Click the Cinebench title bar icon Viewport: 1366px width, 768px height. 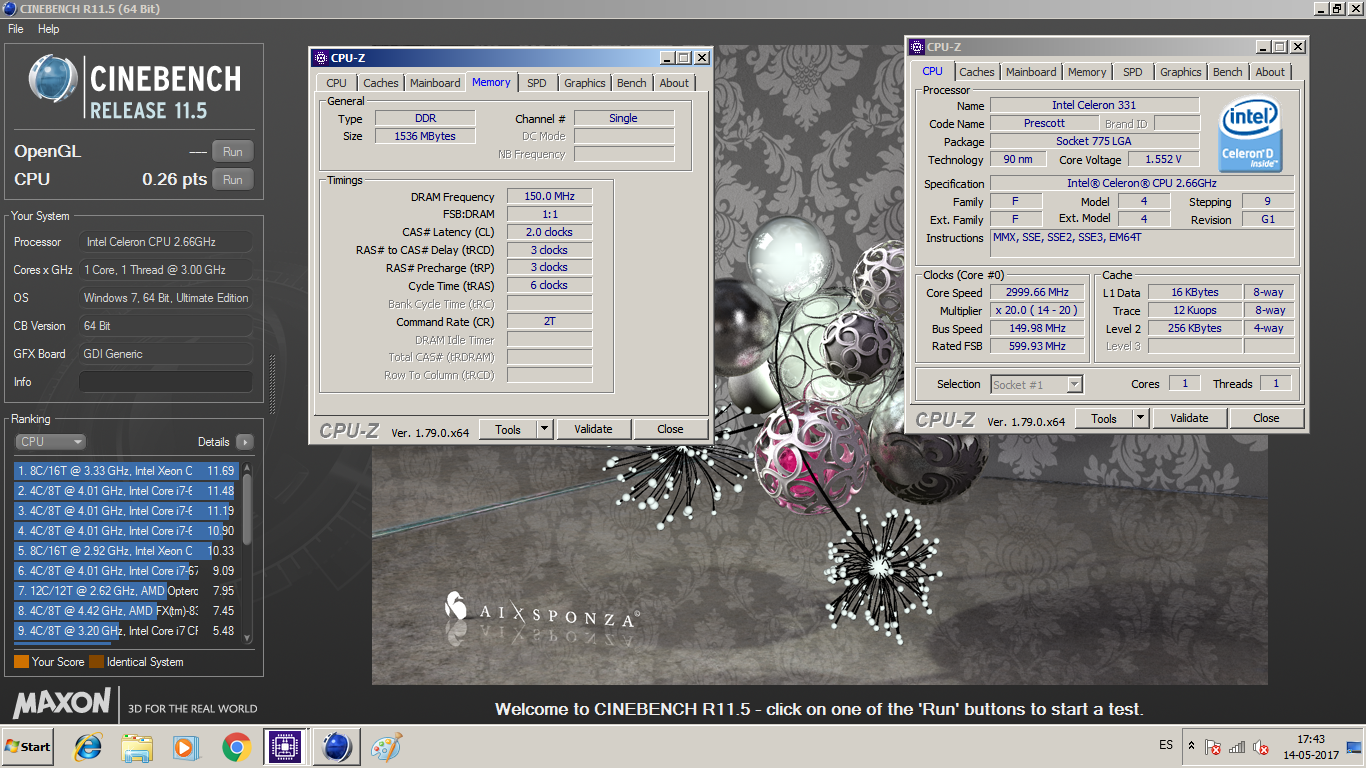point(10,9)
